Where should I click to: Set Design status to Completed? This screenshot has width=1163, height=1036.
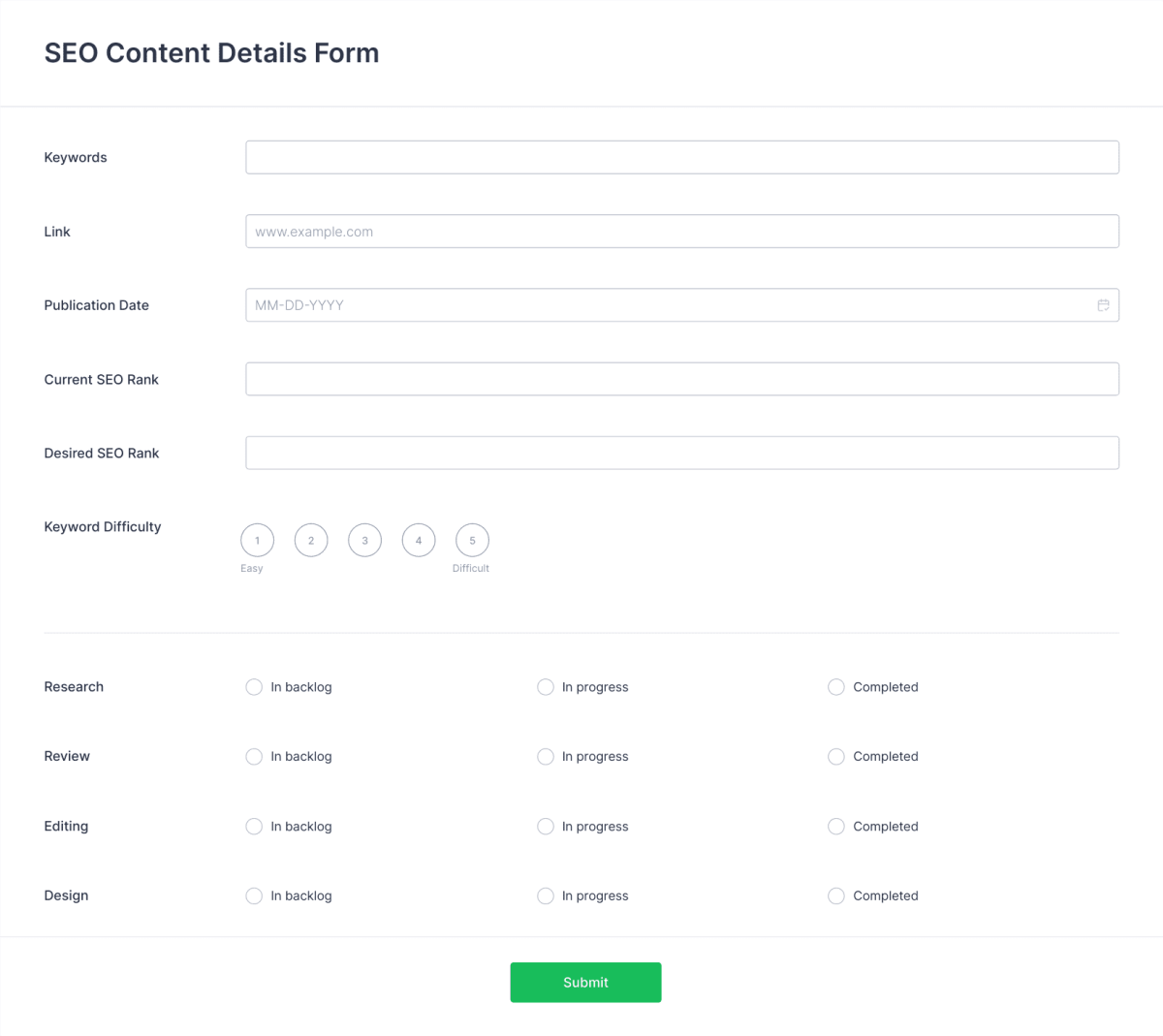point(835,895)
